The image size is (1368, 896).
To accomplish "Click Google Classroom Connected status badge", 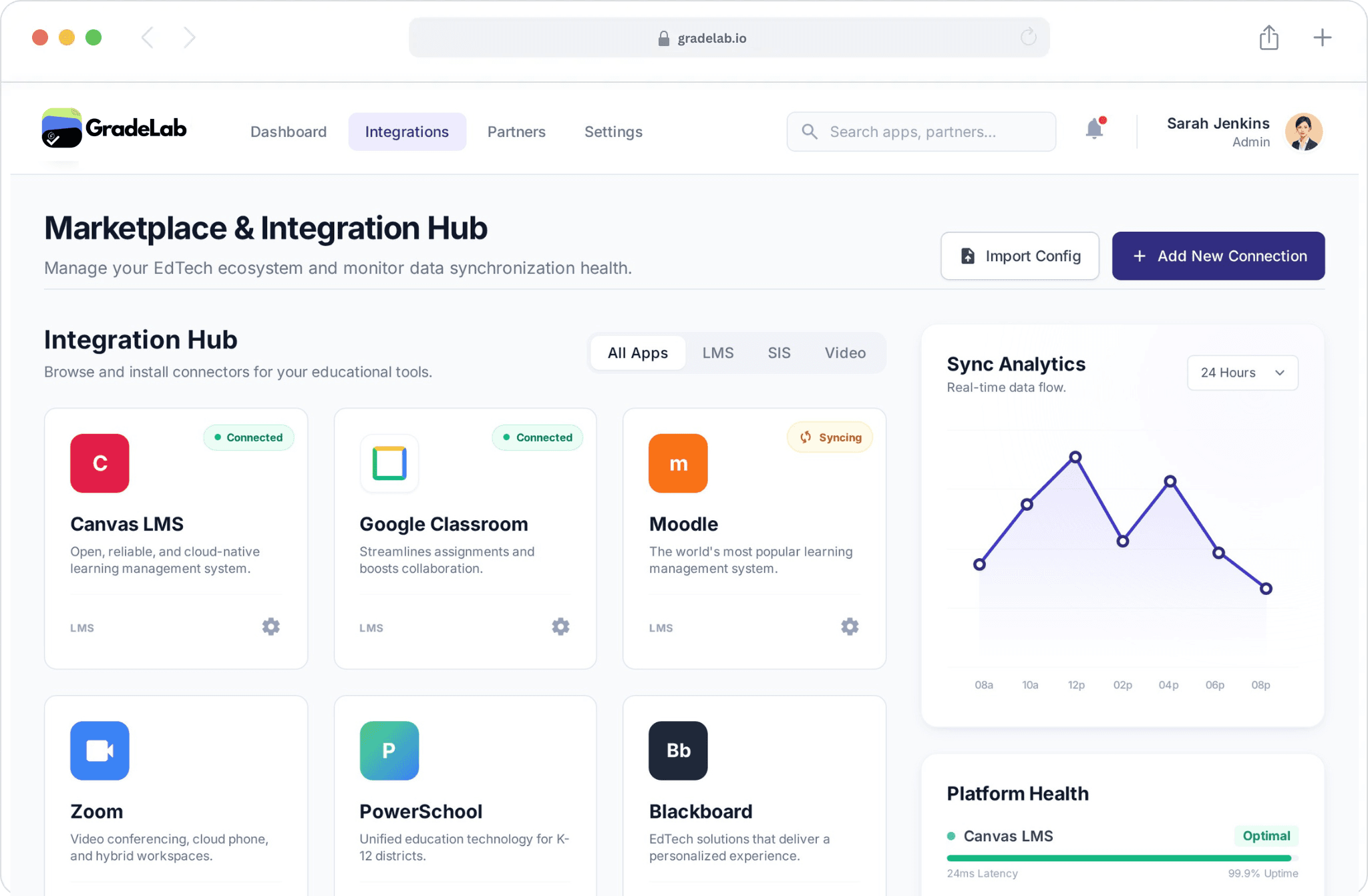I will click(538, 437).
